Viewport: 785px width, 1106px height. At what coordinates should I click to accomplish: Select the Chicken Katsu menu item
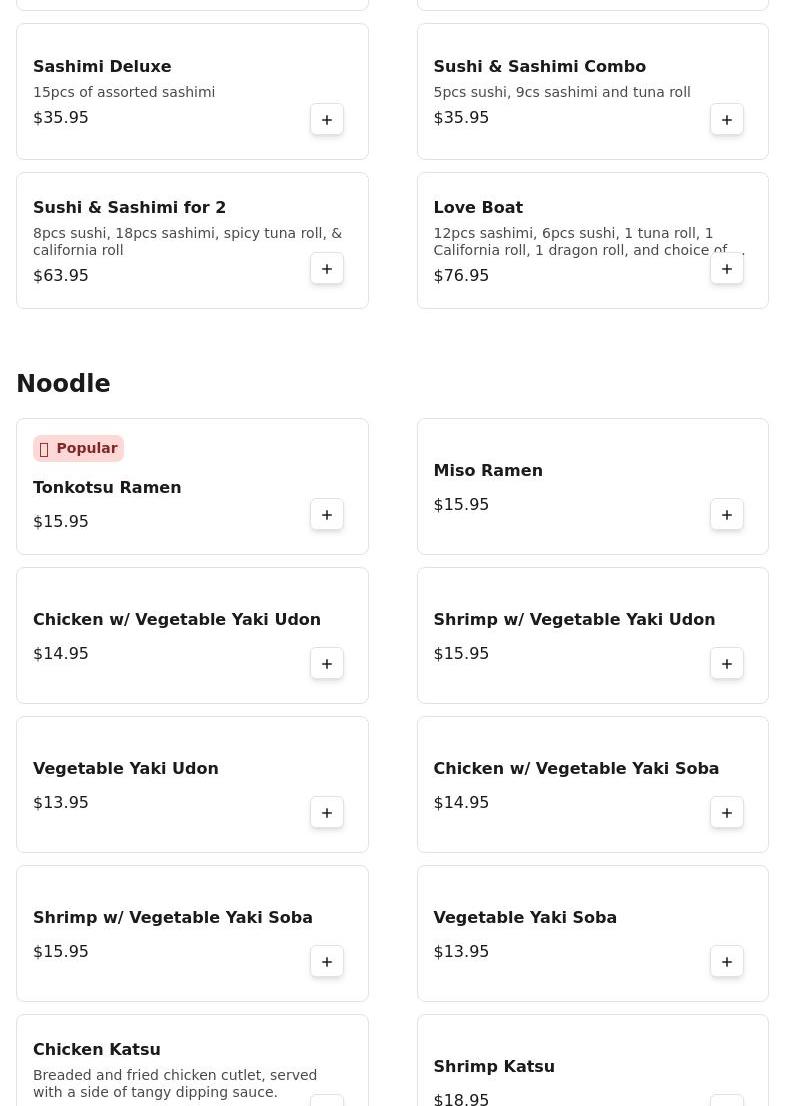pos(97,1050)
